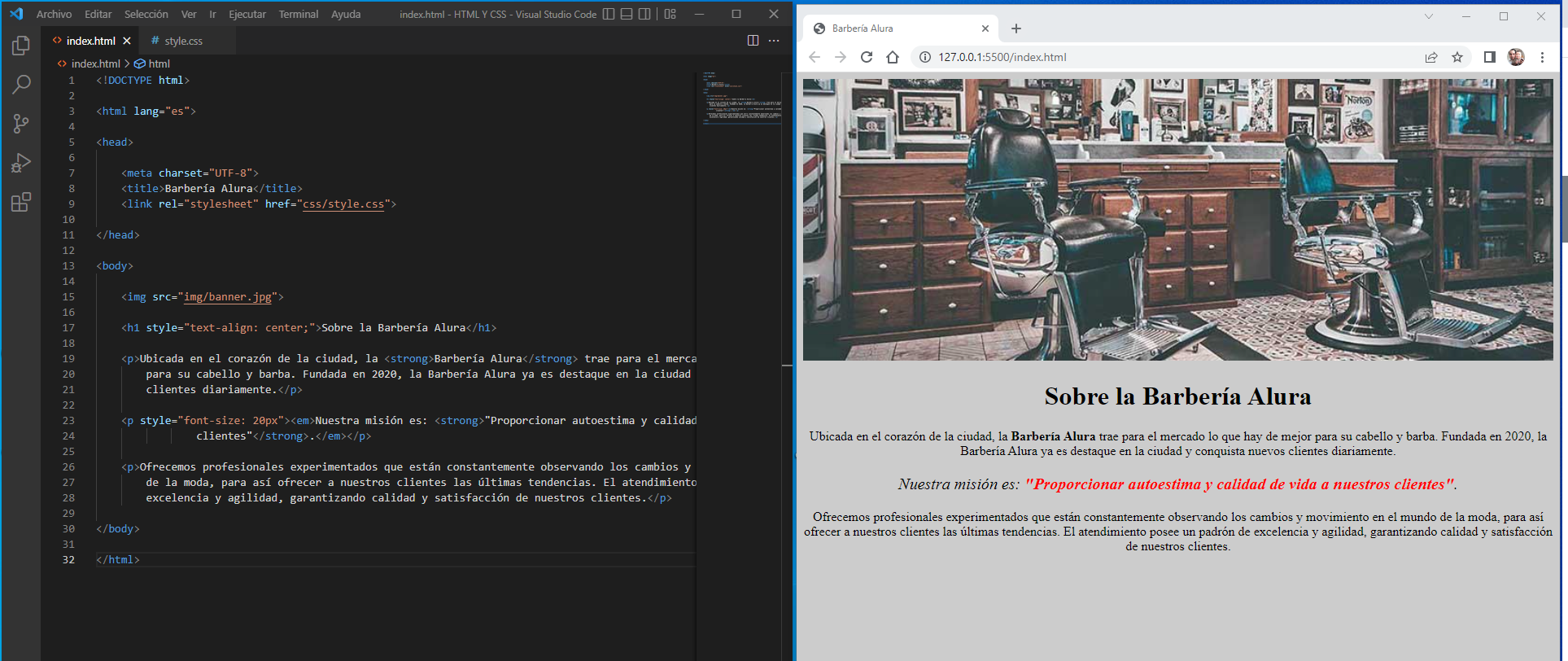This screenshot has width=1568, height=661.
Task: Click the barbershop banner image
Action: click(1177, 220)
